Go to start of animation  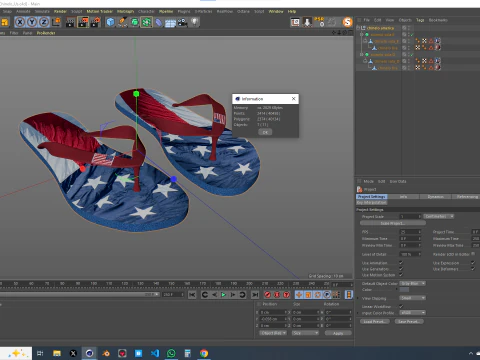[x=192, y=295]
